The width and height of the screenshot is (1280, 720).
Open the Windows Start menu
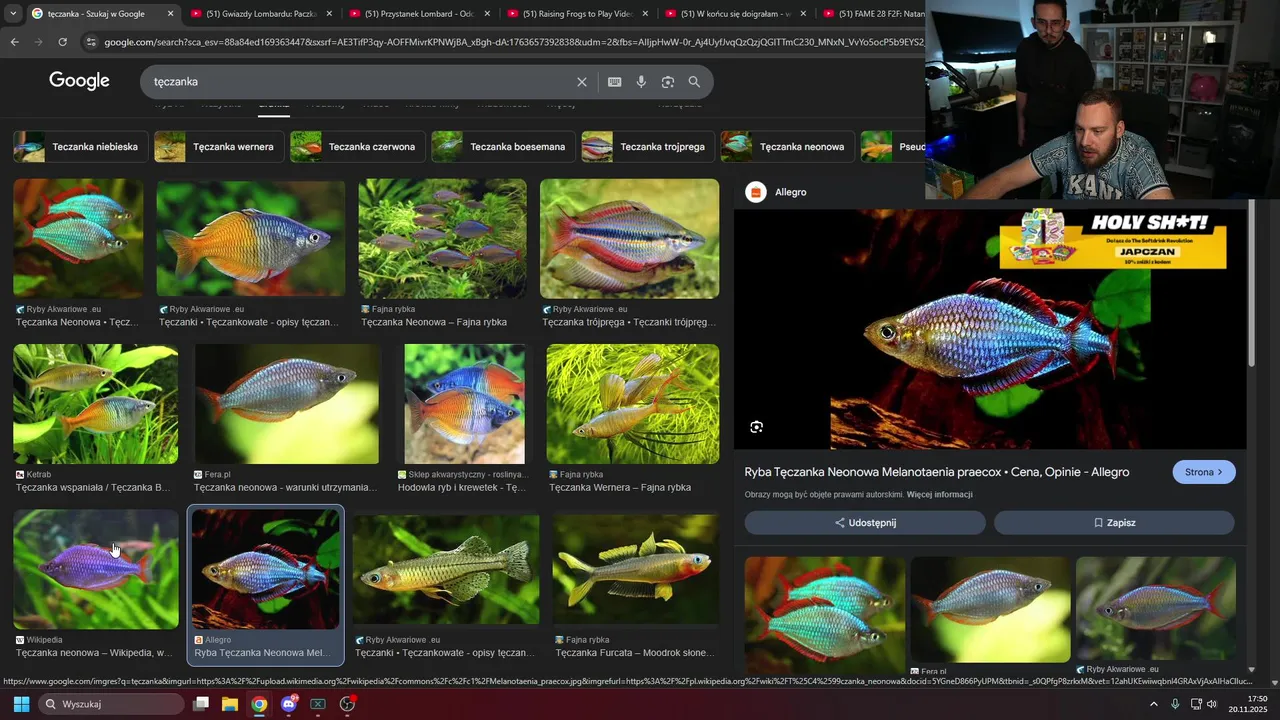[x=21, y=704]
